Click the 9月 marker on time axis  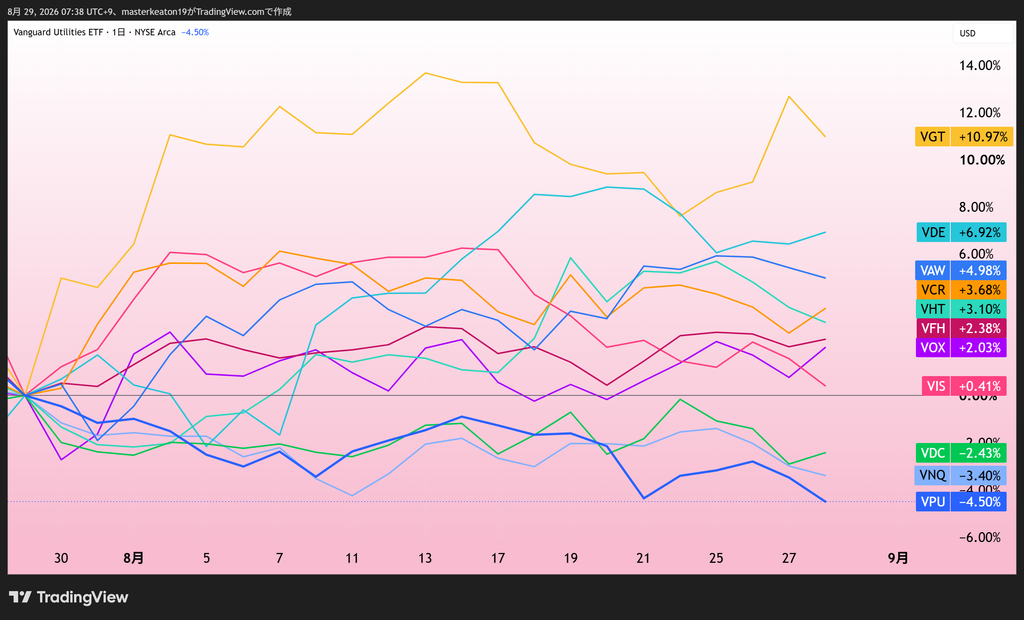pos(898,558)
